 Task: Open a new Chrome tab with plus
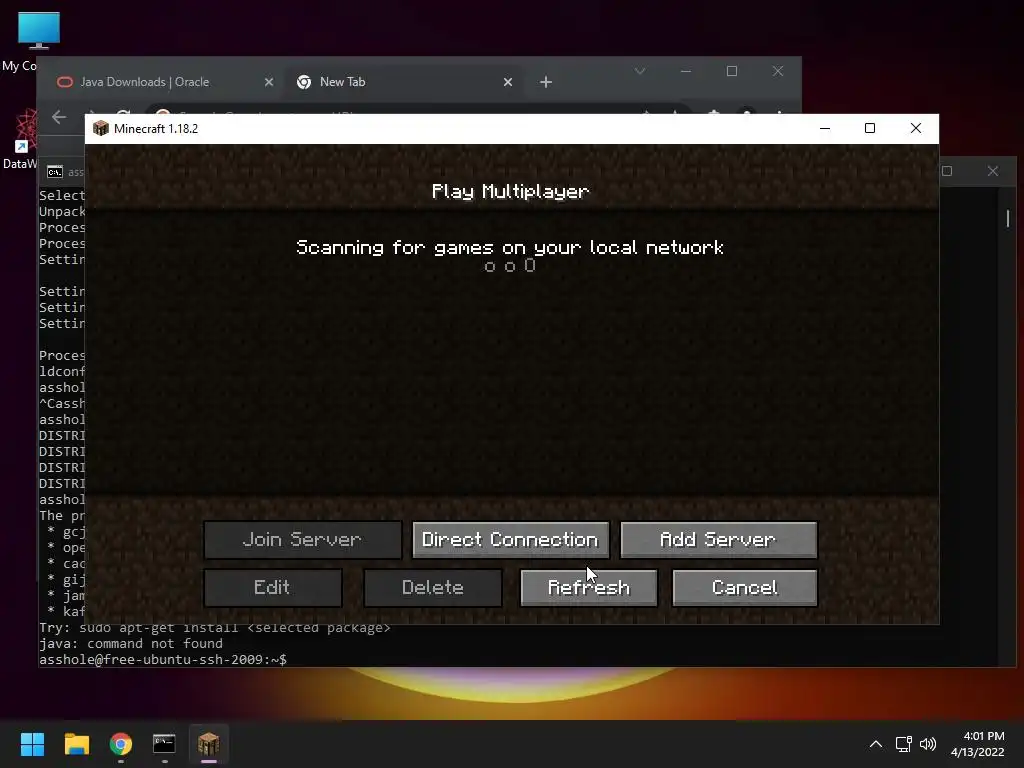[x=546, y=82]
